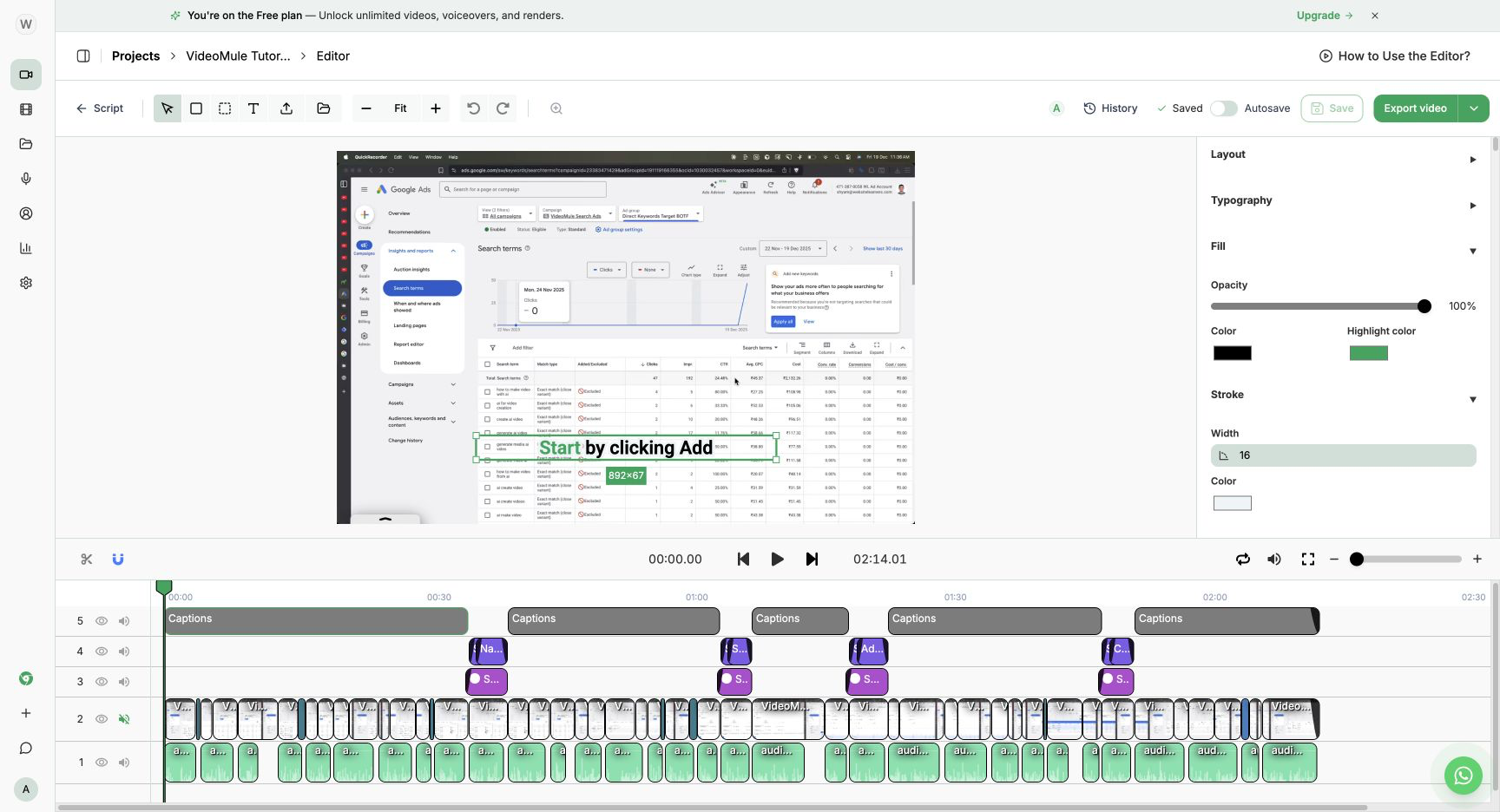Image resolution: width=1500 pixels, height=812 pixels.
Task: Enable the Autosave switch
Action: point(1223,108)
